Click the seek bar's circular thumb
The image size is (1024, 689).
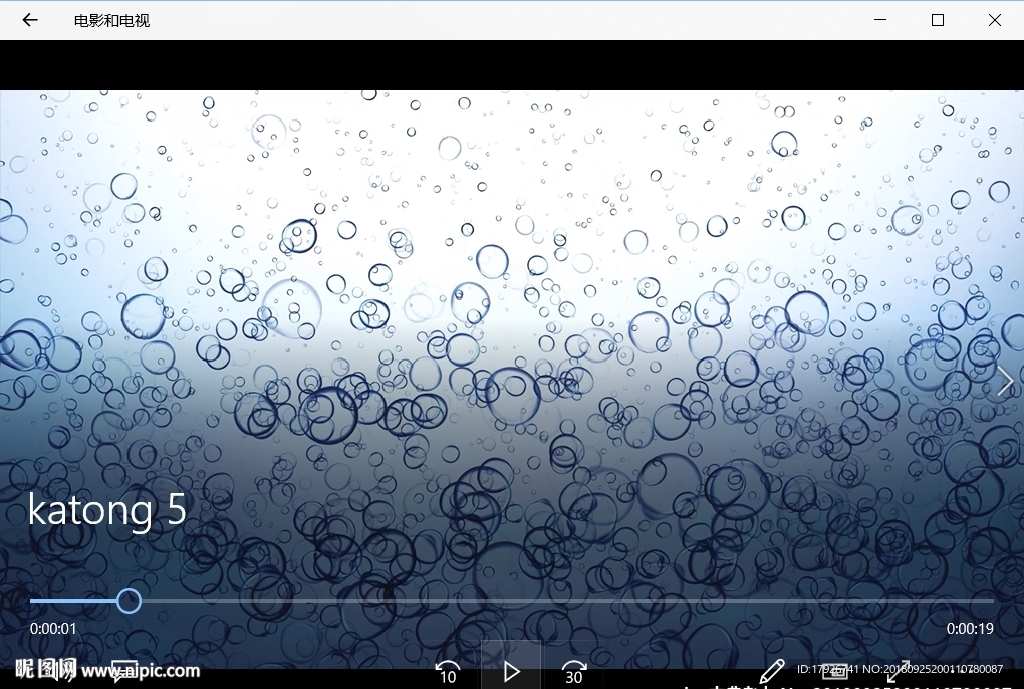click(129, 601)
